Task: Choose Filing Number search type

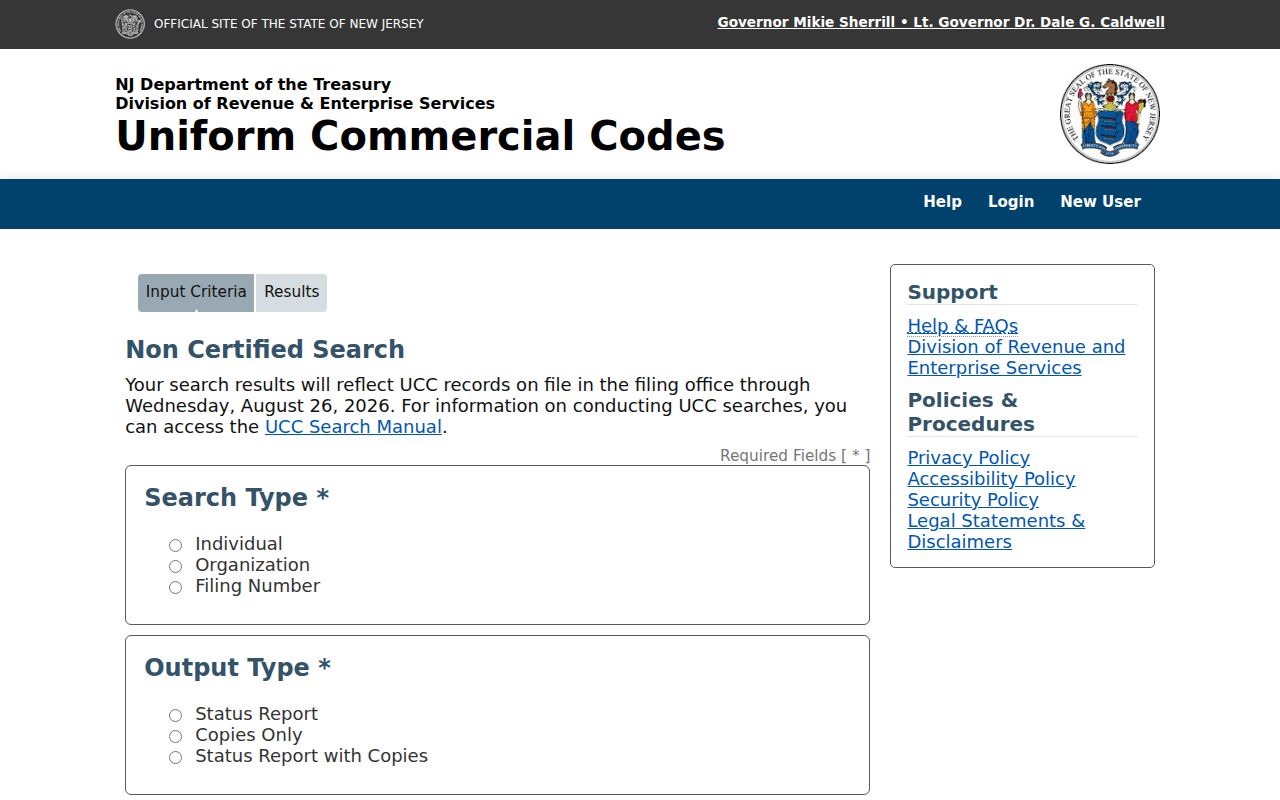Action: (175, 587)
